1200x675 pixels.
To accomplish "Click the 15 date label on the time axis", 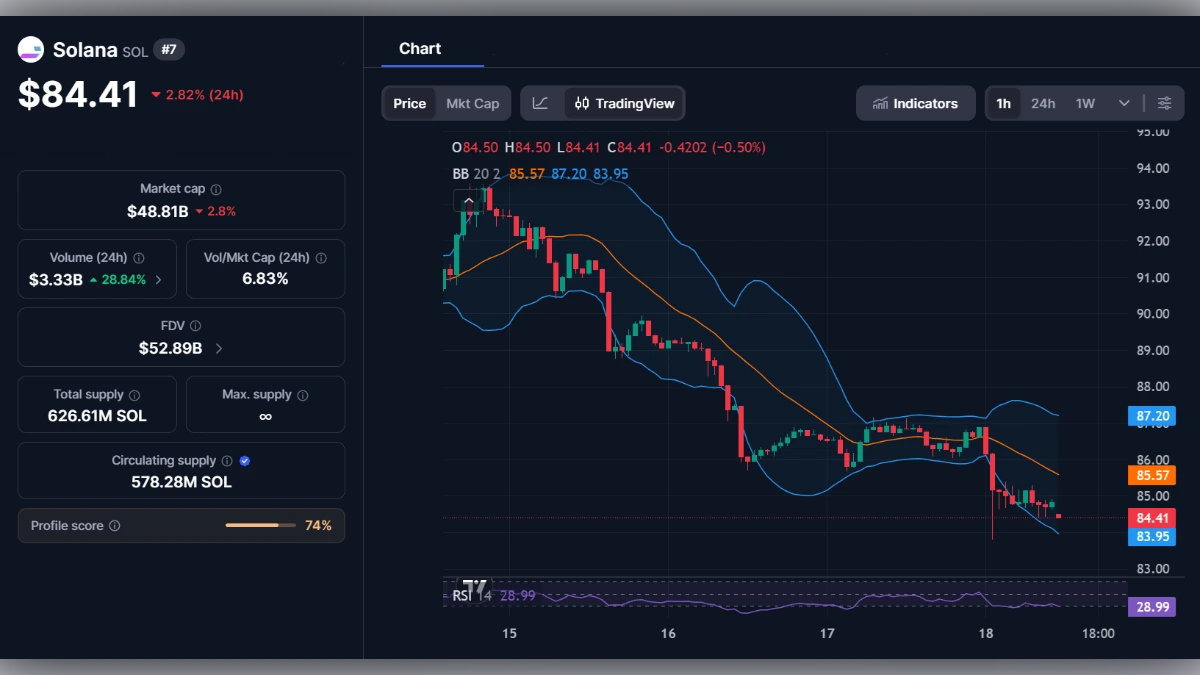I will (509, 633).
